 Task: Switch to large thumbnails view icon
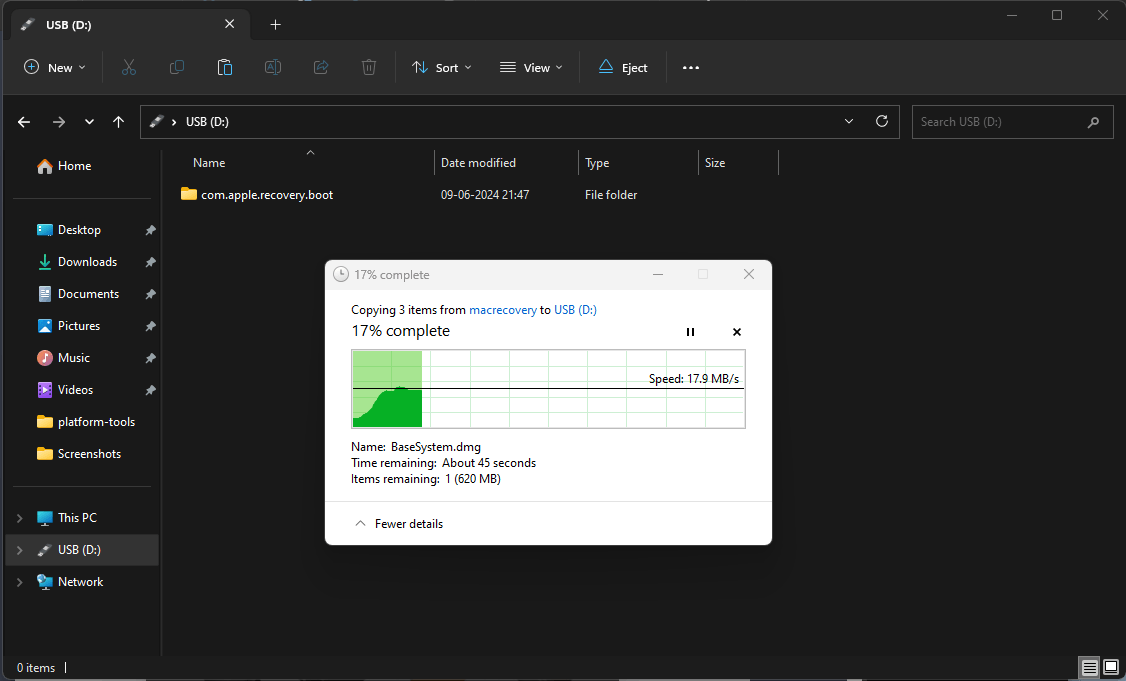click(x=1110, y=667)
